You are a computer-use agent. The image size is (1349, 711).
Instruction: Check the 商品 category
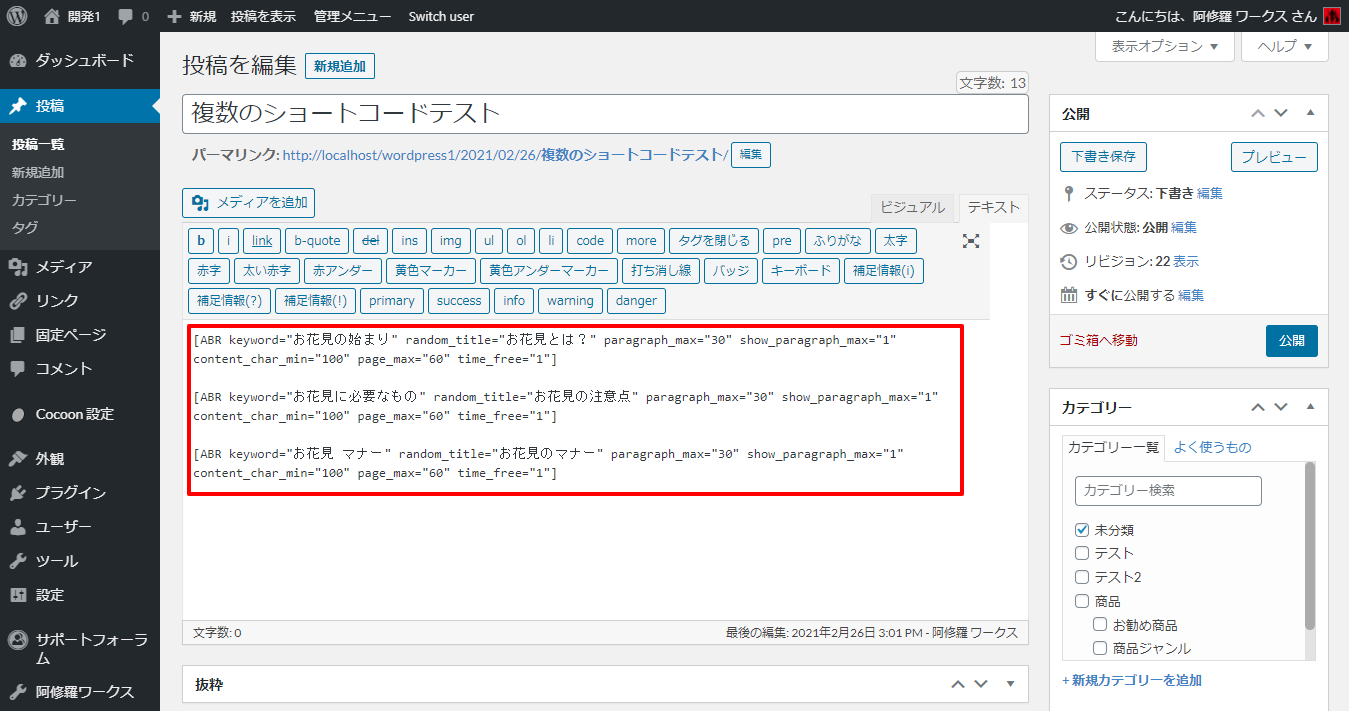tap(1082, 601)
